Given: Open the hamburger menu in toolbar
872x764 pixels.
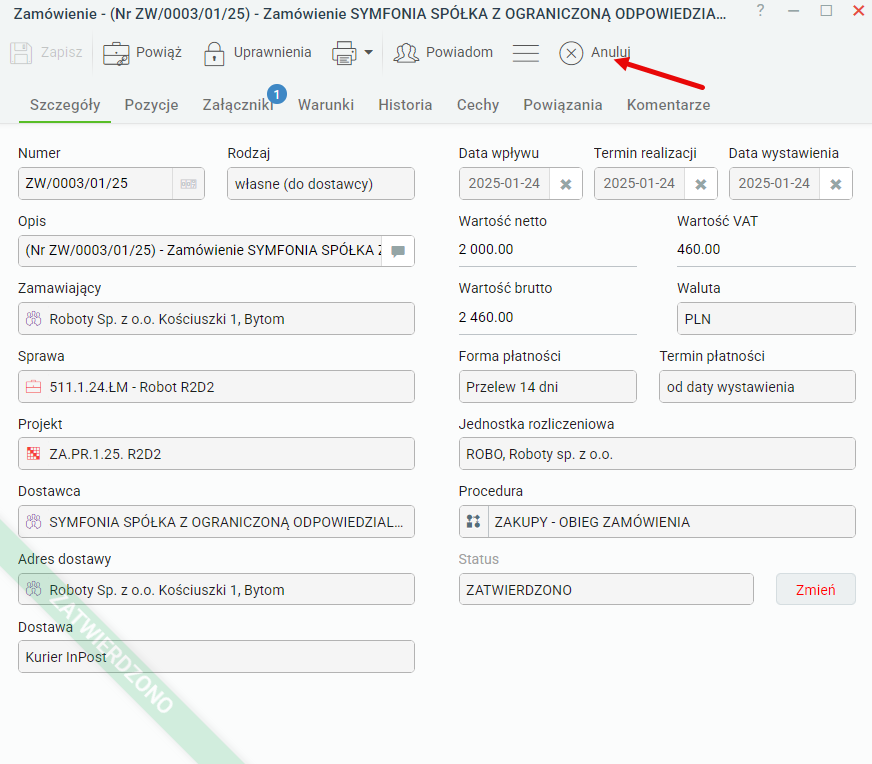Looking at the screenshot, I should click(526, 53).
